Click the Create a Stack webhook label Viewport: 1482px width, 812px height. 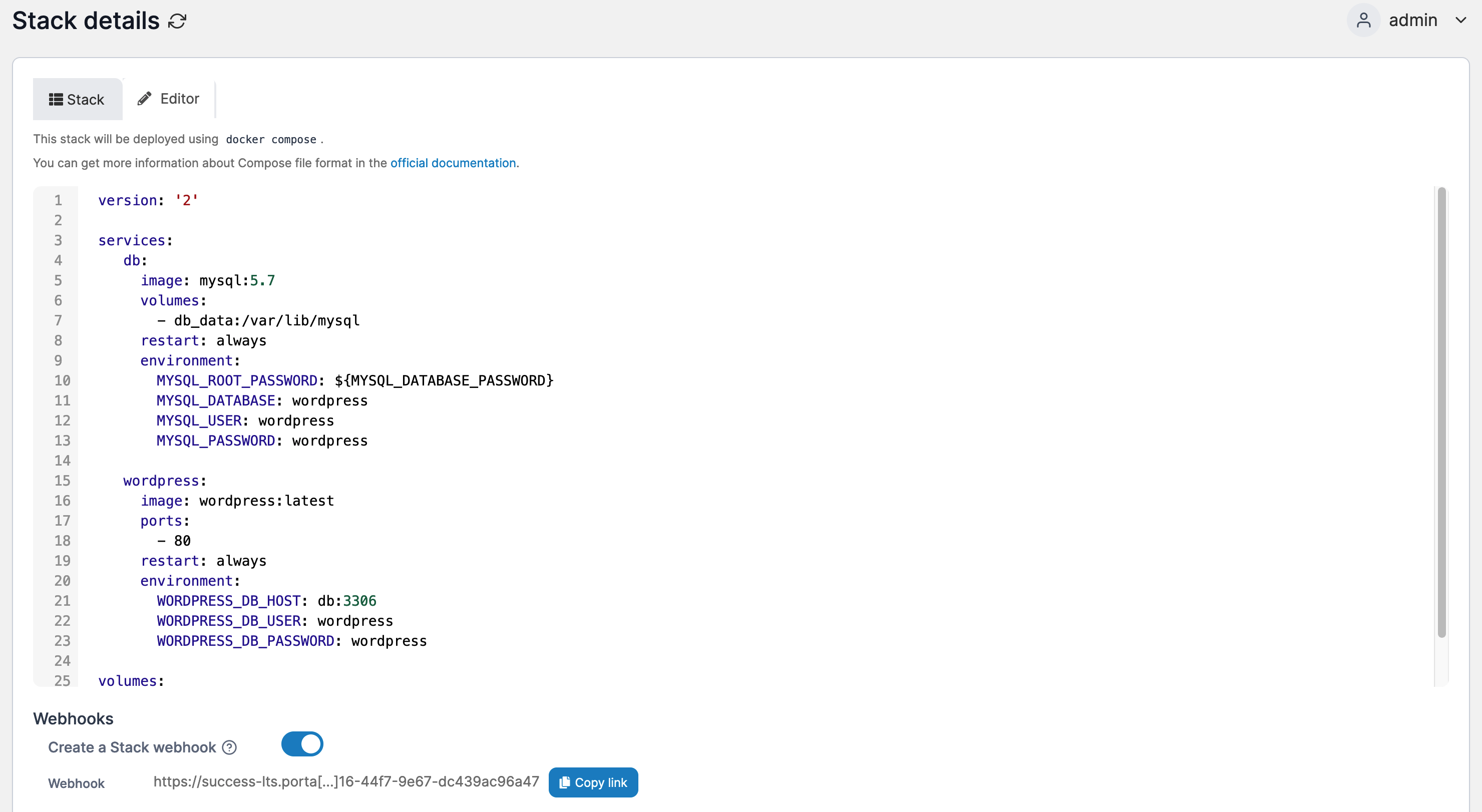pos(132,747)
